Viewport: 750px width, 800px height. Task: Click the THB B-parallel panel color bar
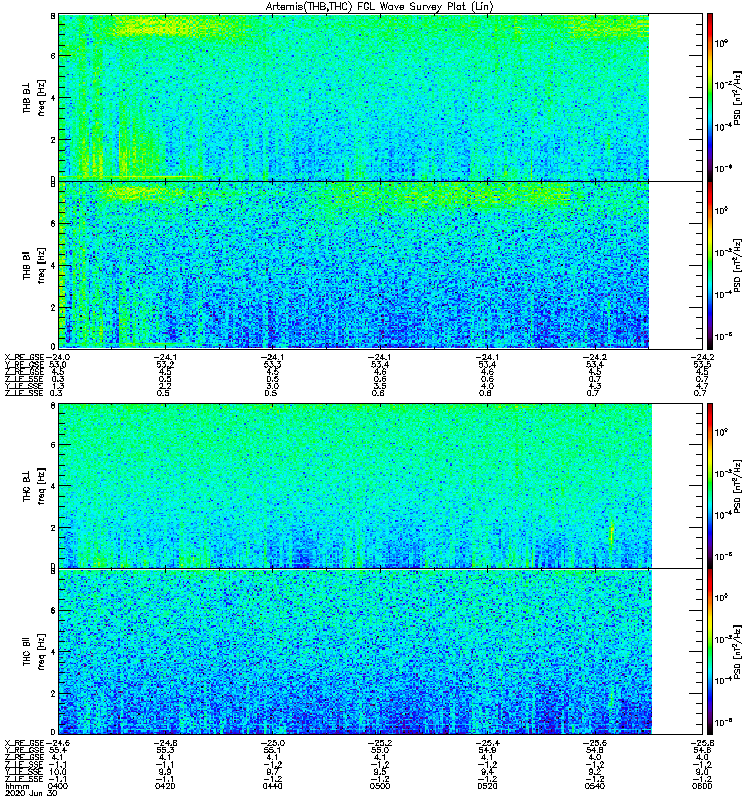click(x=710, y=265)
